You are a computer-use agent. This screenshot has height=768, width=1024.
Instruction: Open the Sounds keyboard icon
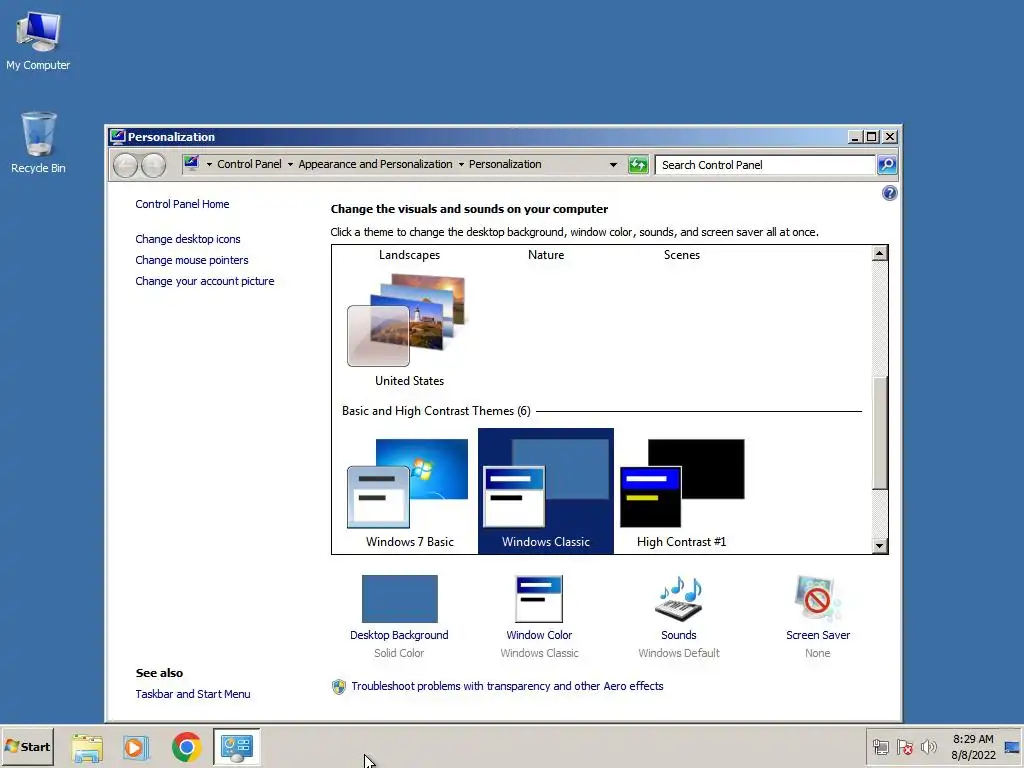(x=679, y=599)
